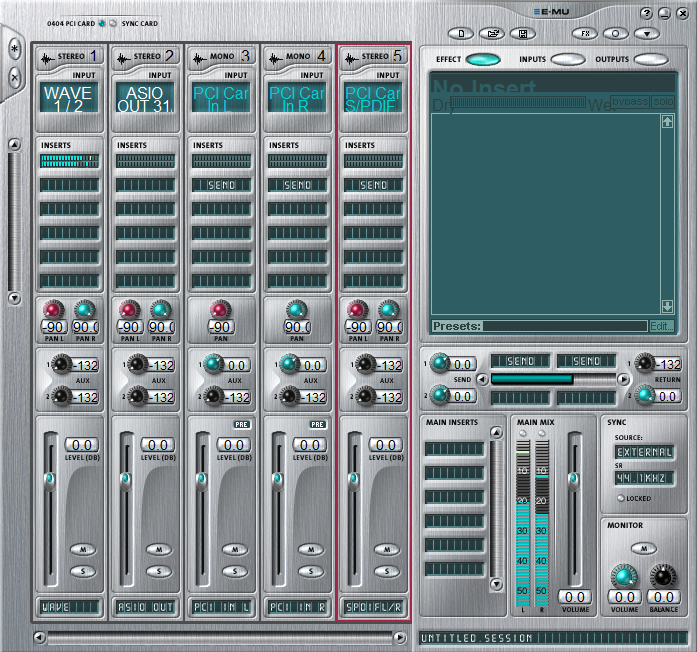Open the PCI Card S/PDIF input selector
697x652 pixels.
tap(373, 100)
